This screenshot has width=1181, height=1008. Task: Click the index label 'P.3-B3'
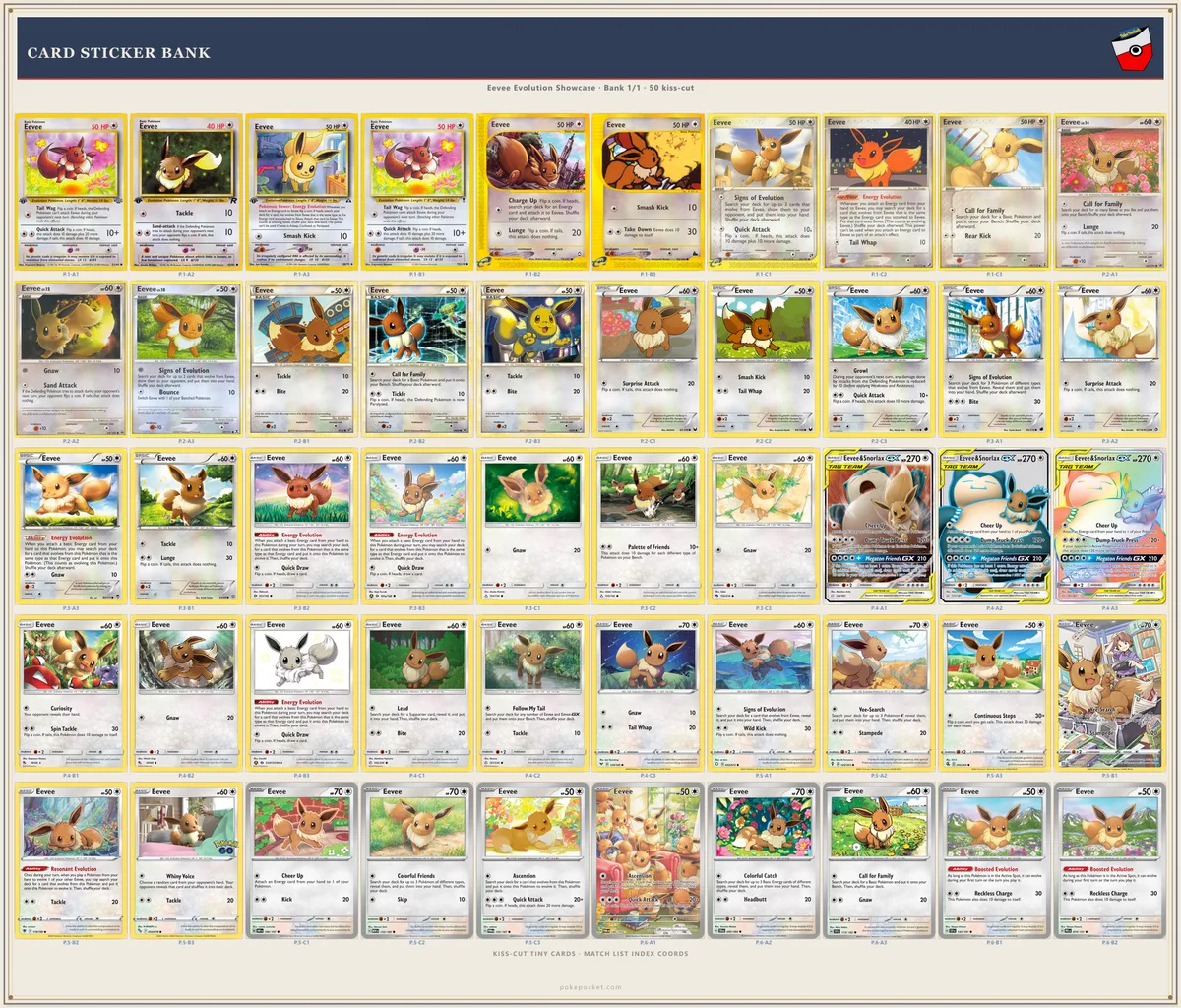[417, 609]
